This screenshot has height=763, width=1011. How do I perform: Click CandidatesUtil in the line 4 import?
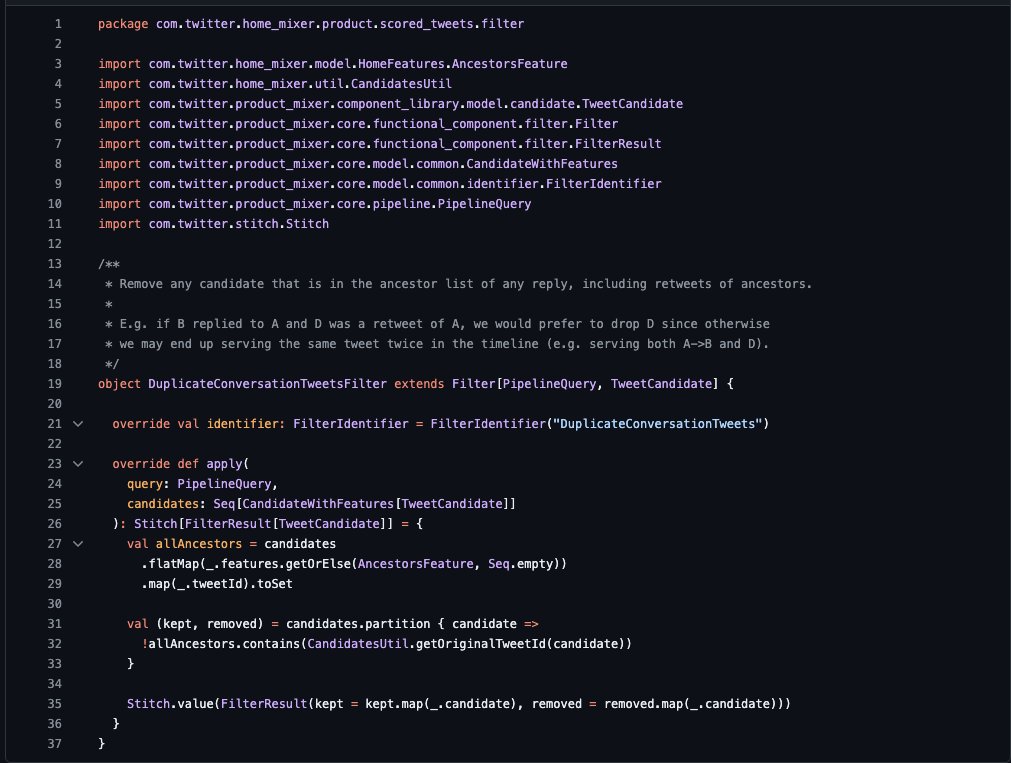tap(401, 84)
